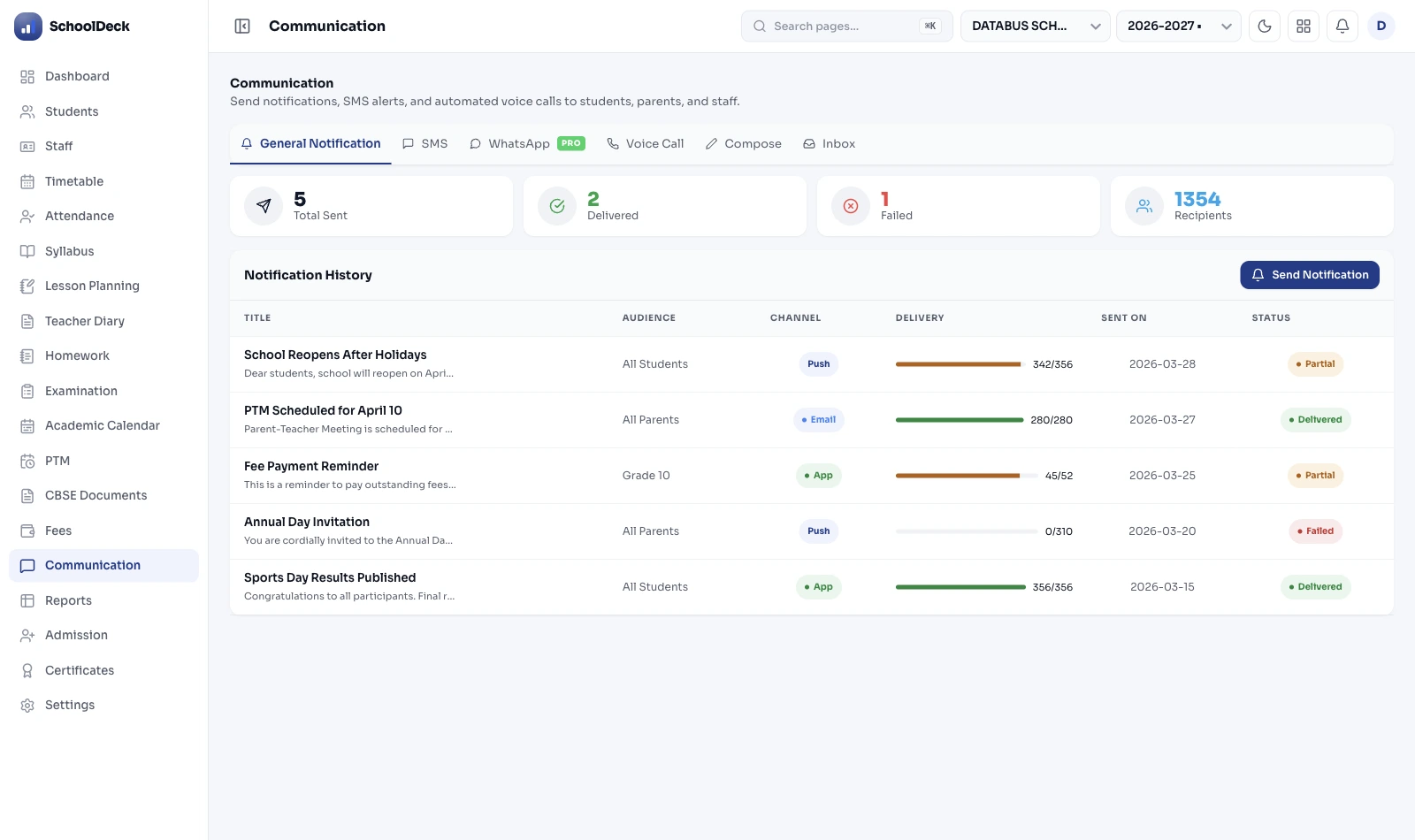Focus the Search pages field
The height and width of the screenshot is (840, 1415).
pos(847,27)
